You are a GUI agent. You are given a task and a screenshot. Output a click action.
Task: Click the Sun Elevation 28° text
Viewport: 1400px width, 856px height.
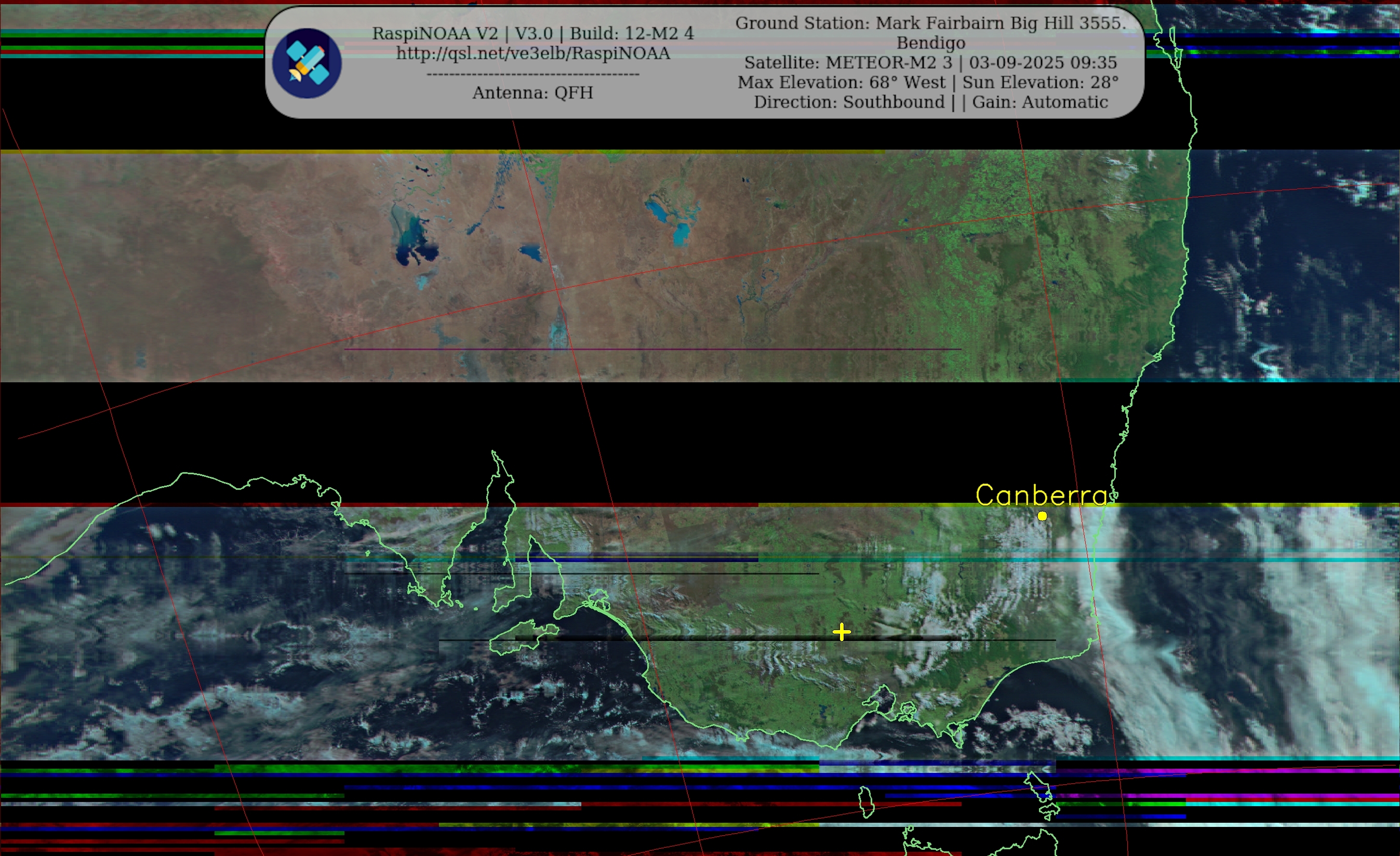[1040, 83]
